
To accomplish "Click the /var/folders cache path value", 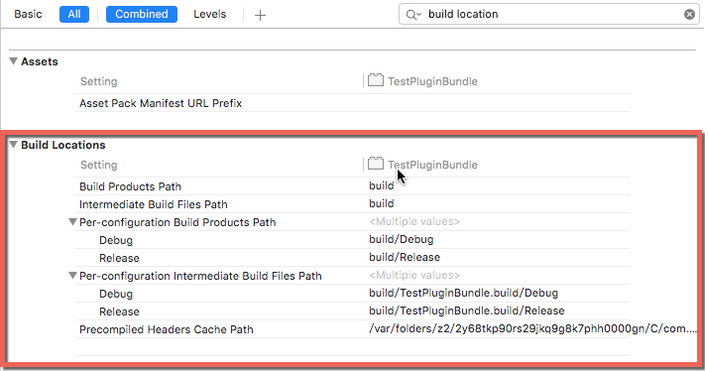I will click(x=533, y=329).
